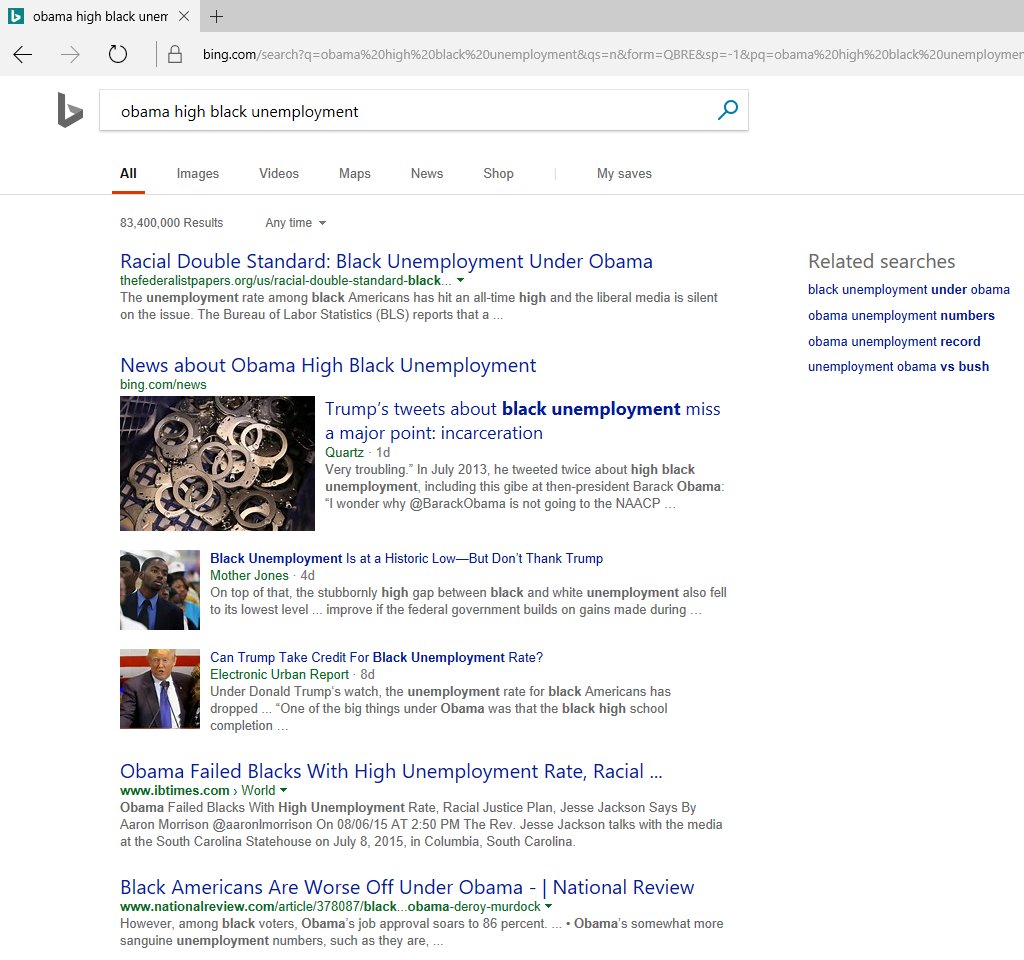This screenshot has width=1024, height=960.
Task: Reload the page with refresh icon
Action: pyautogui.click(x=118, y=54)
